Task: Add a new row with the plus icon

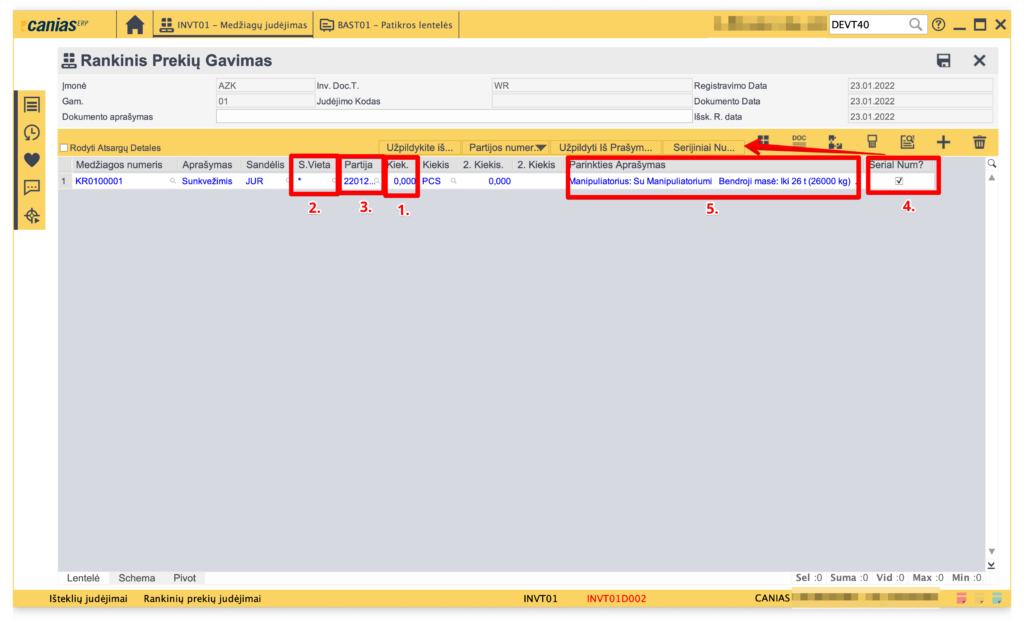Action: 943,143
